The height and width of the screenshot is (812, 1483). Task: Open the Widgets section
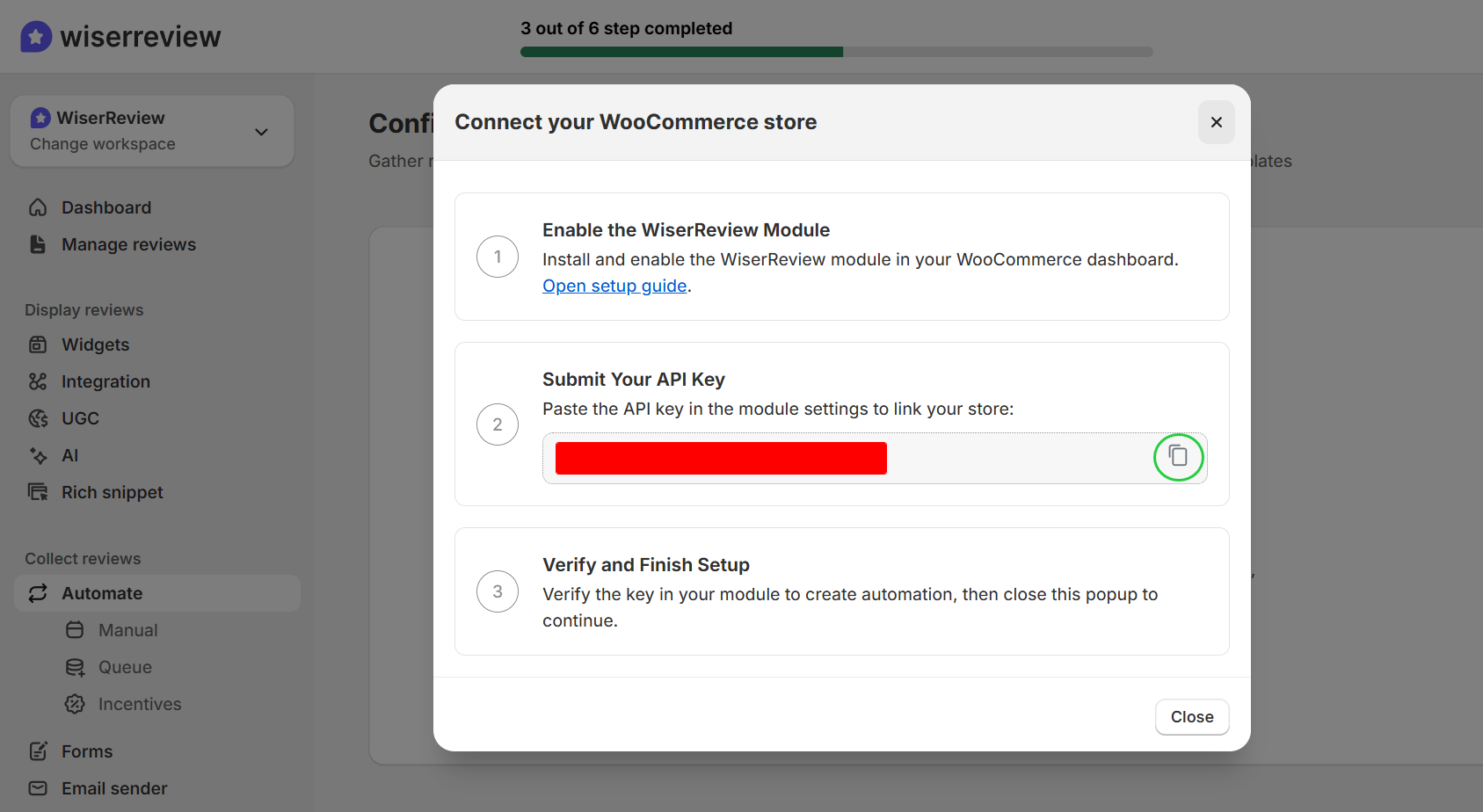(95, 344)
